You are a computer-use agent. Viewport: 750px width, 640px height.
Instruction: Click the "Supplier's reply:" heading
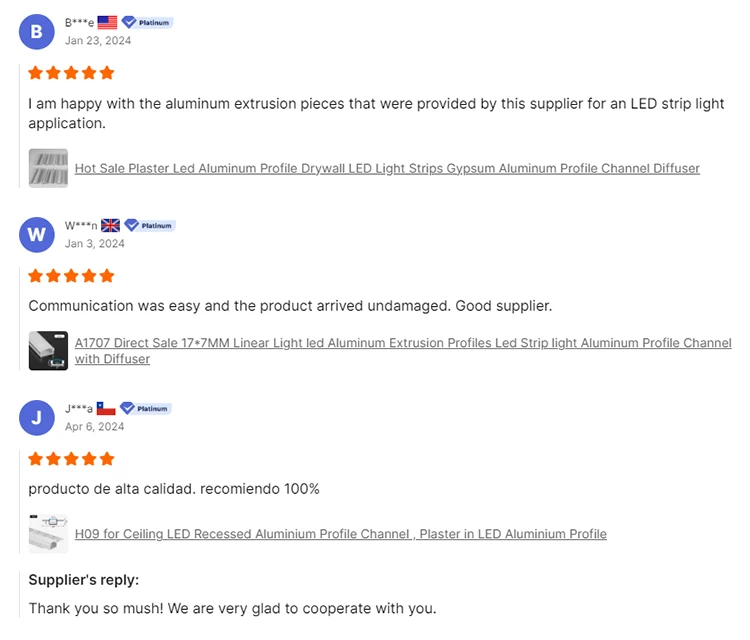83,580
